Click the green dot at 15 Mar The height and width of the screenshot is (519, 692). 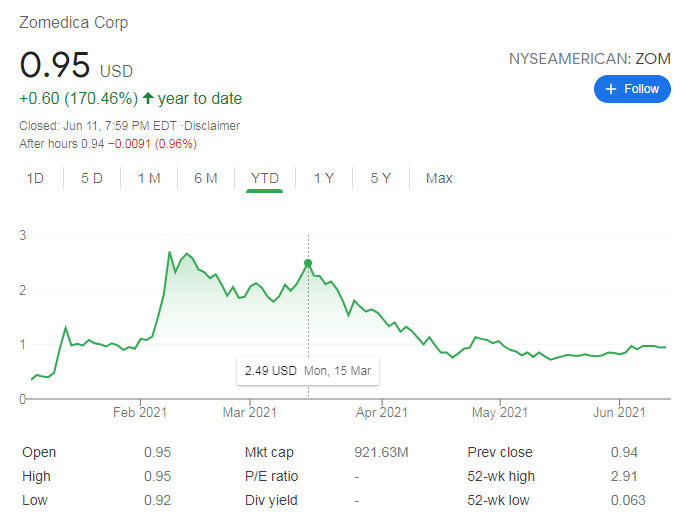pyautogui.click(x=308, y=263)
